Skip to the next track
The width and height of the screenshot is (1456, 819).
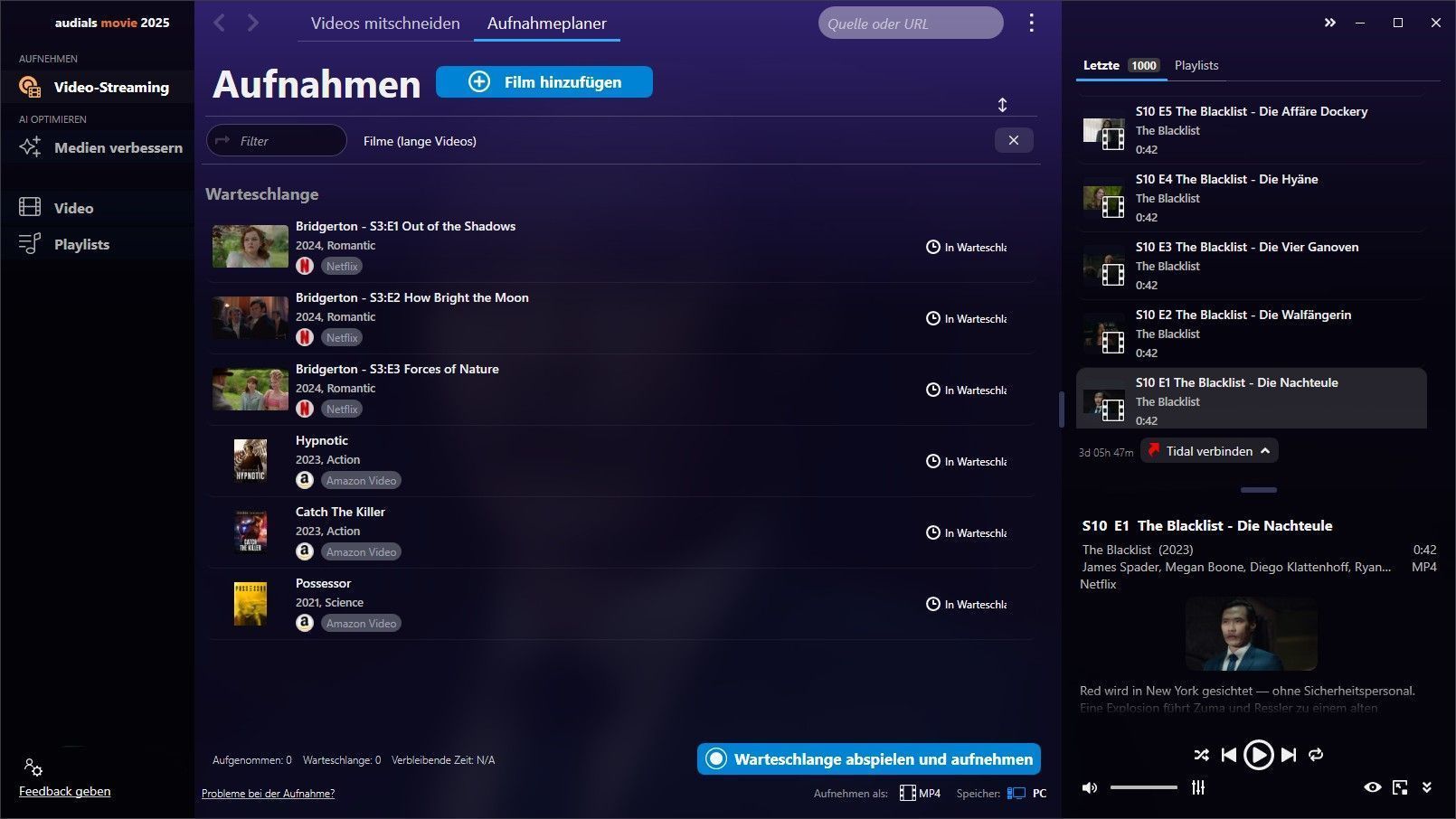coord(1289,755)
